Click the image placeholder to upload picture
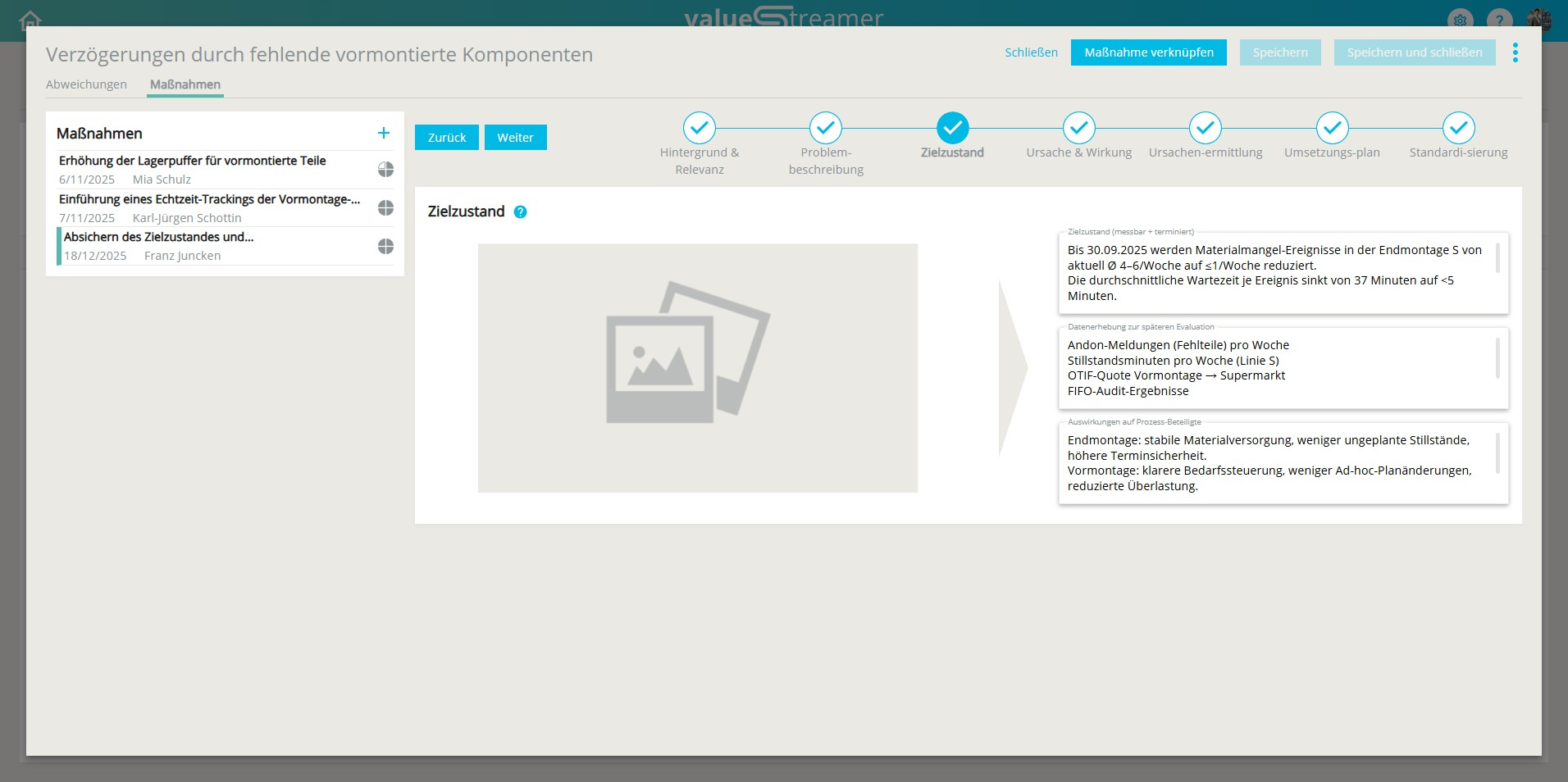 (x=697, y=368)
